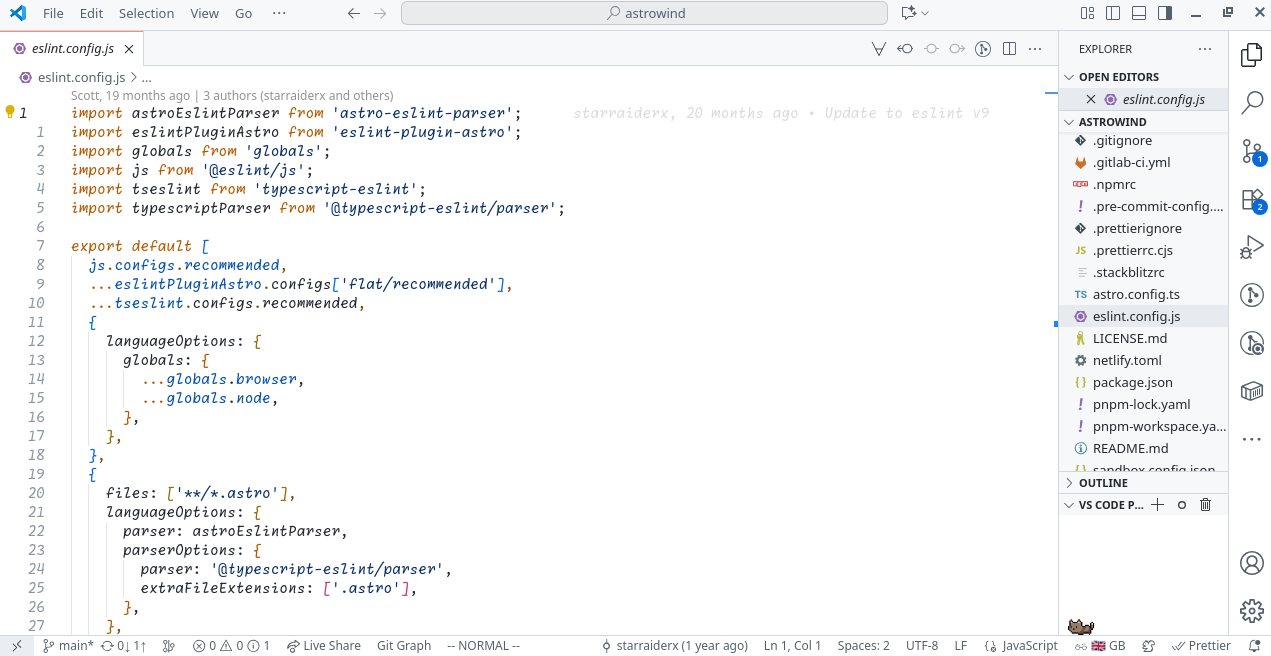Screen dimensions: 1271x656
Task: Click the branch-like icon before the error counts
Action: tap(168, 646)
